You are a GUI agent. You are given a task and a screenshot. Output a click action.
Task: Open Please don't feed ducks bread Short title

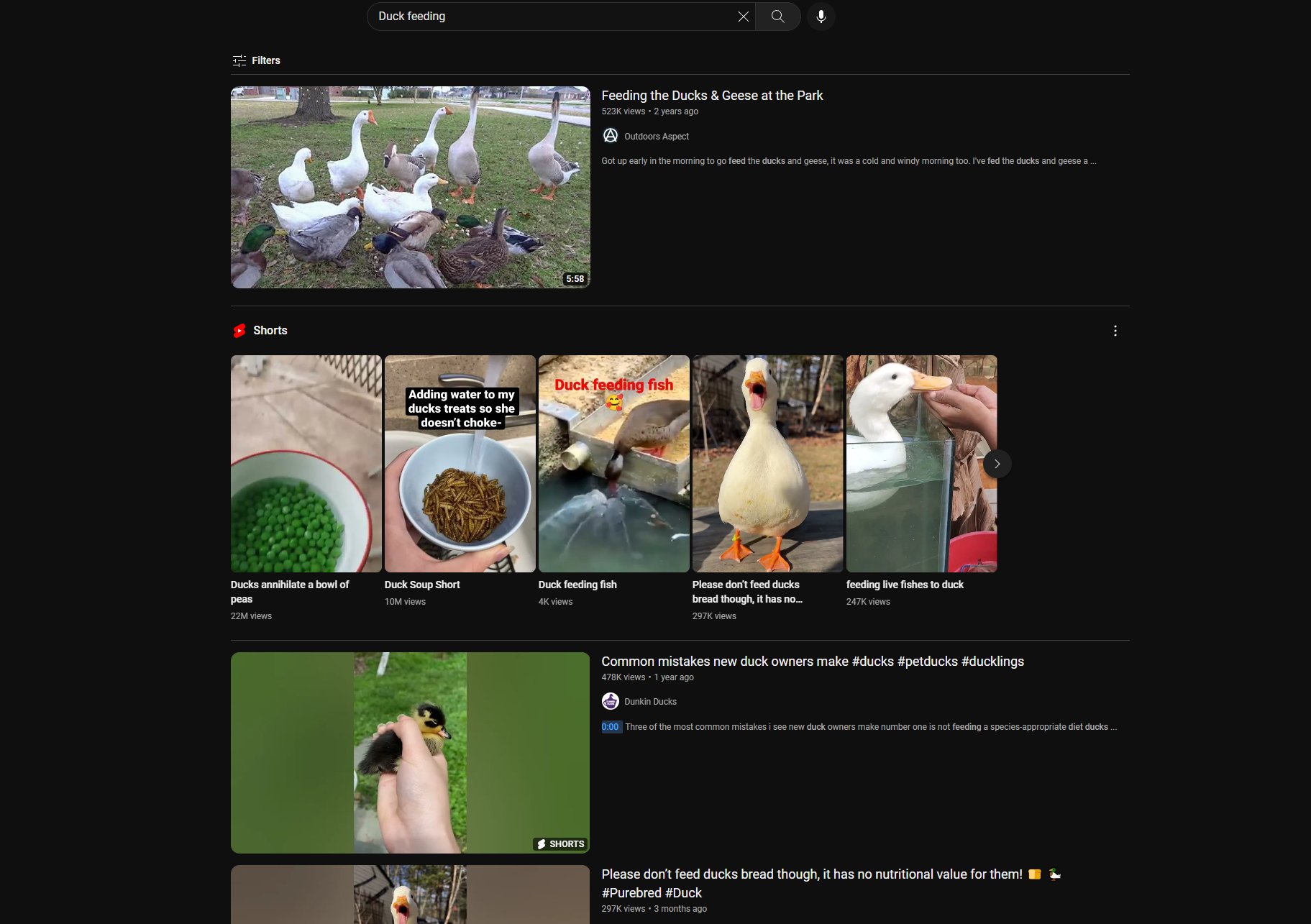coord(747,592)
